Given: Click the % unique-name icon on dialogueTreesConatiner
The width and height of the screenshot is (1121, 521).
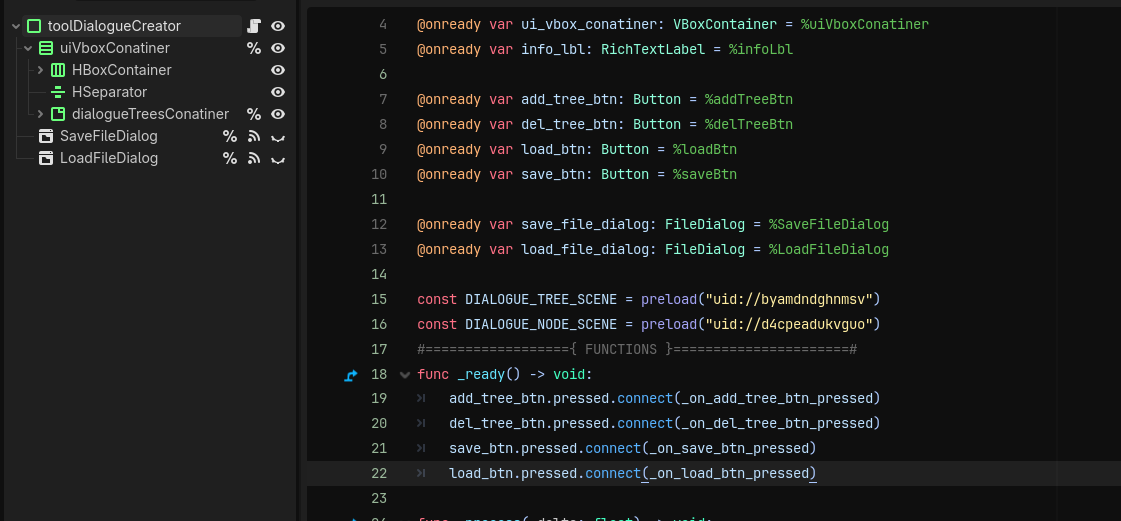Looking at the screenshot, I should (x=254, y=114).
